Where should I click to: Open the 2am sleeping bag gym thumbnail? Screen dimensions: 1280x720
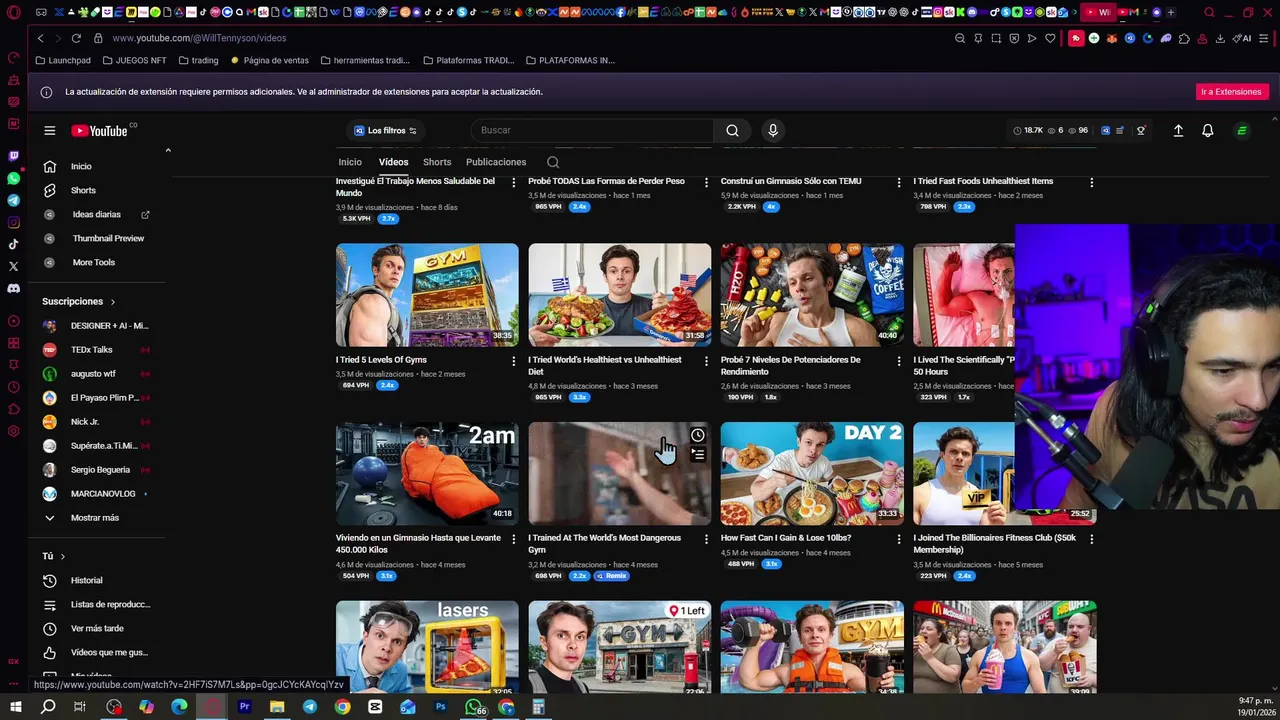click(427, 474)
